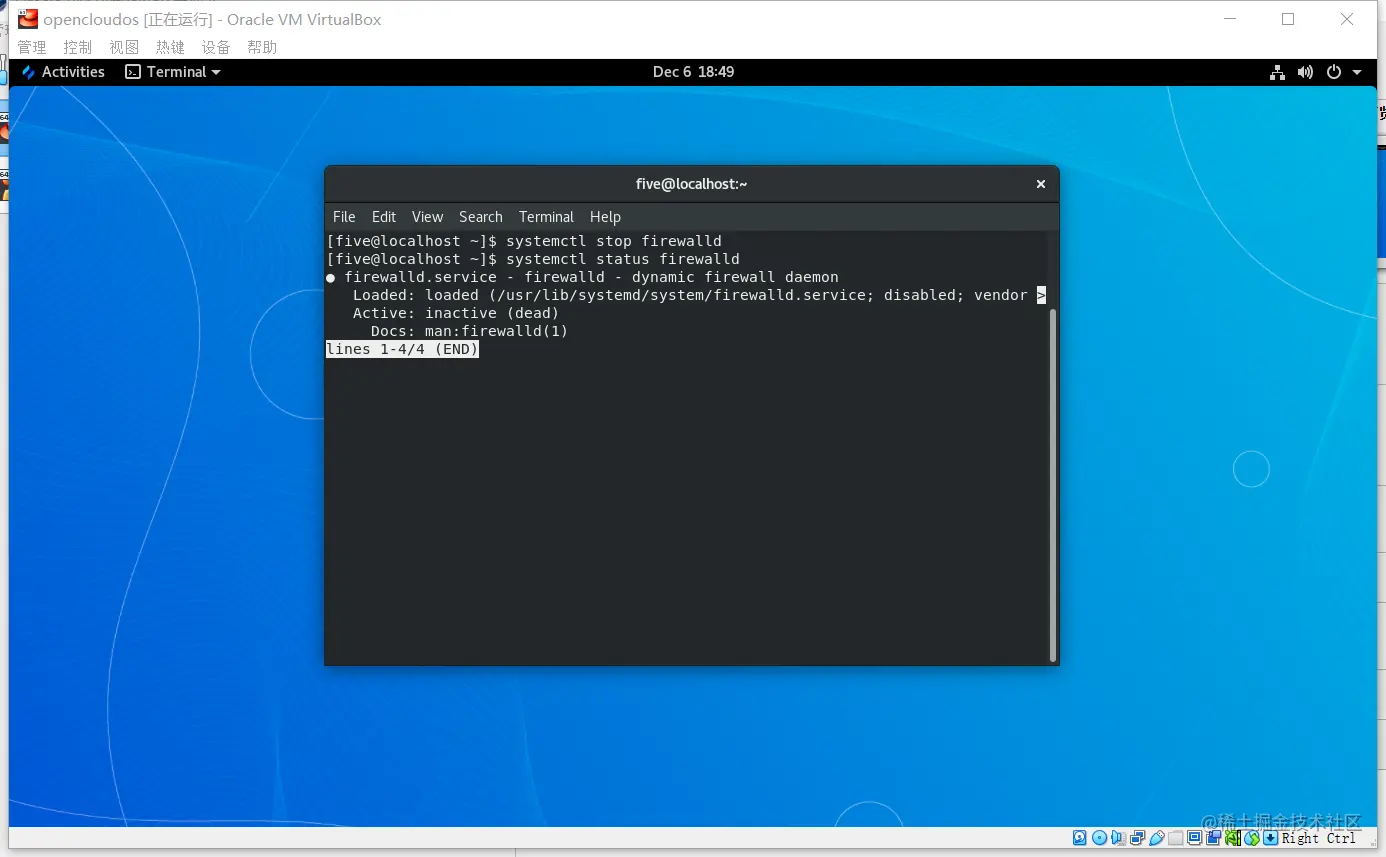Close the five@localhost terminal window
The image size is (1386, 857).
[1041, 184]
